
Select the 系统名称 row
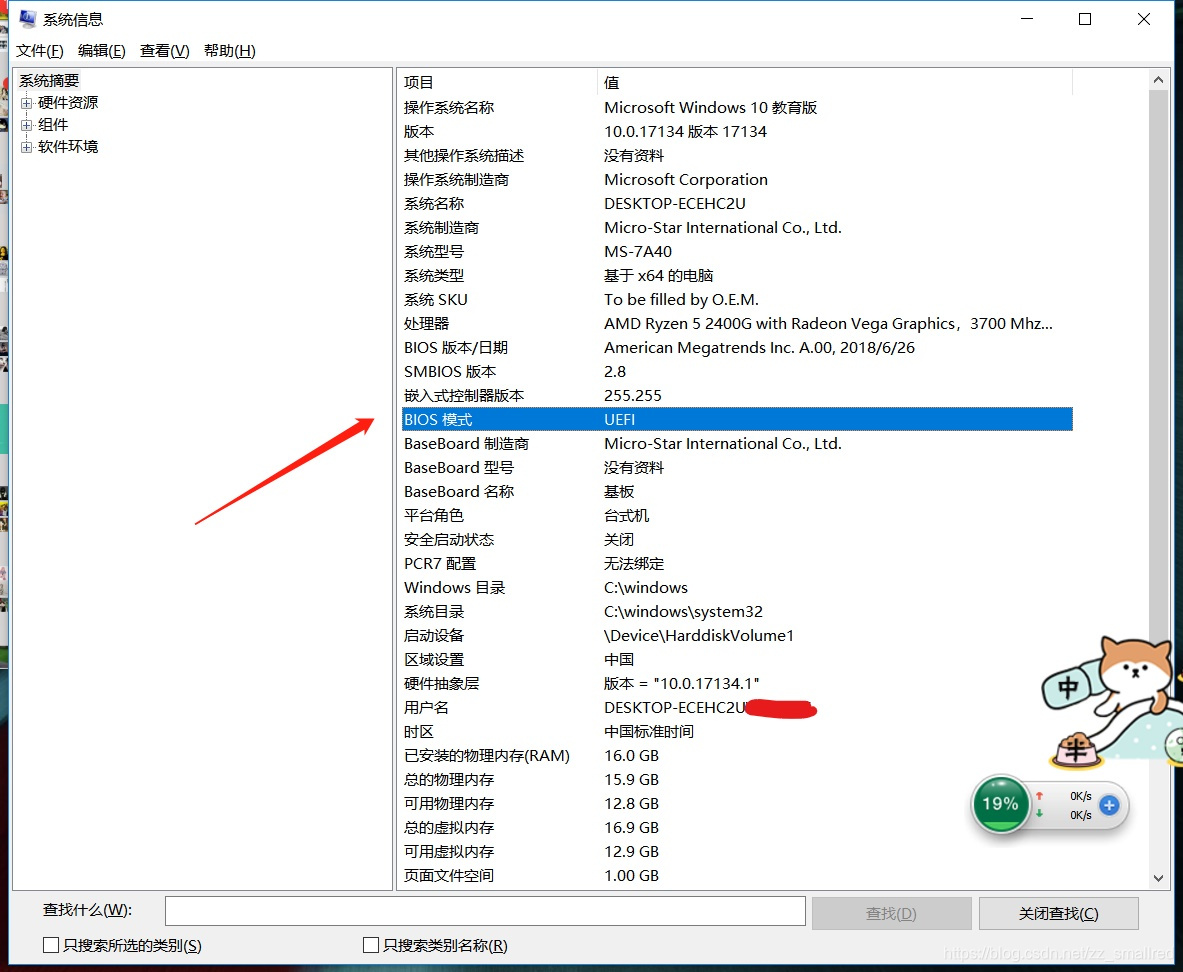pos(737,204)
